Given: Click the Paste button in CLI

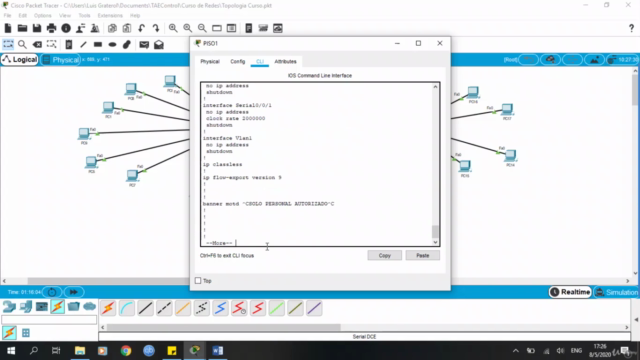Looking at the screenshot, I should tap(422, 256).
